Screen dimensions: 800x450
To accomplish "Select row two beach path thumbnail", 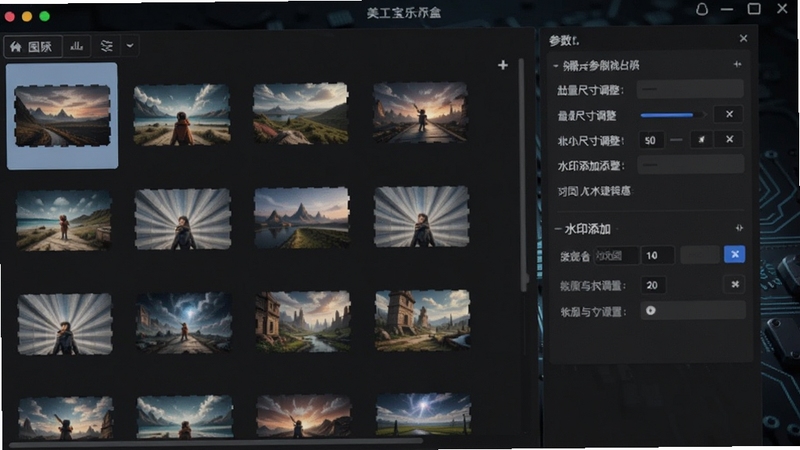I will coord(63,220).
